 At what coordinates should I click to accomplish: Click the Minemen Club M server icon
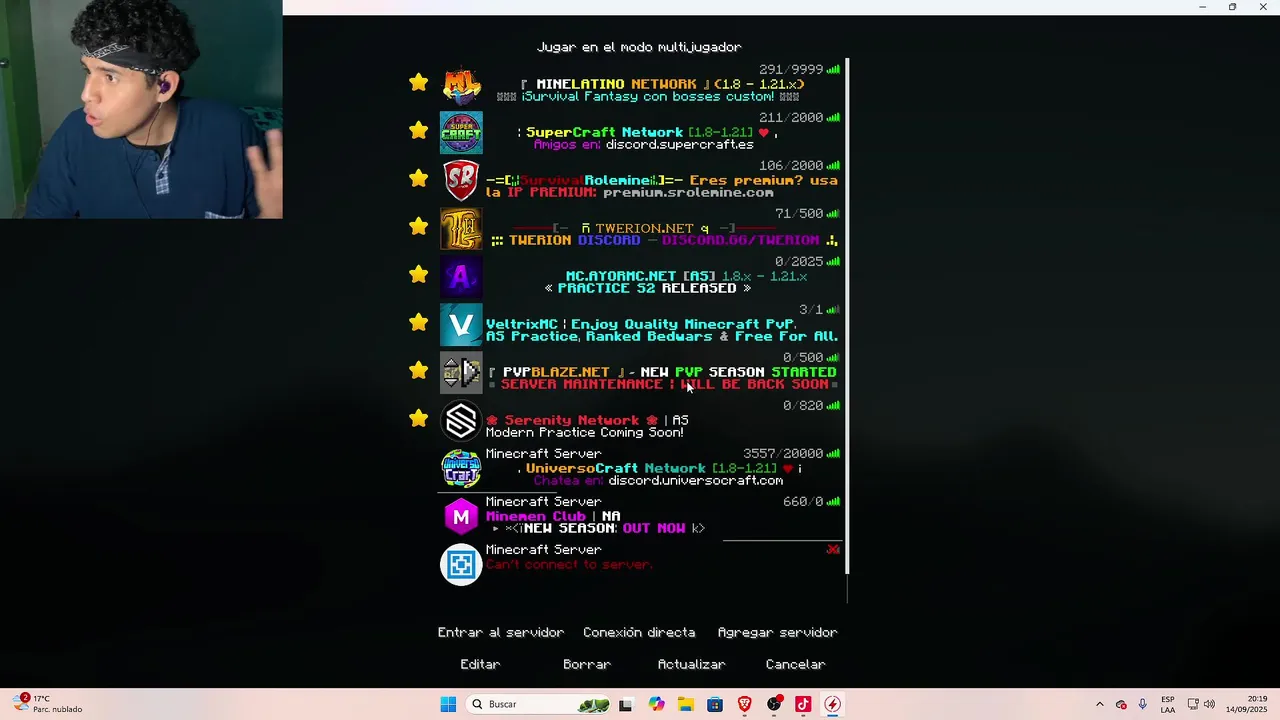coord(461,516)
